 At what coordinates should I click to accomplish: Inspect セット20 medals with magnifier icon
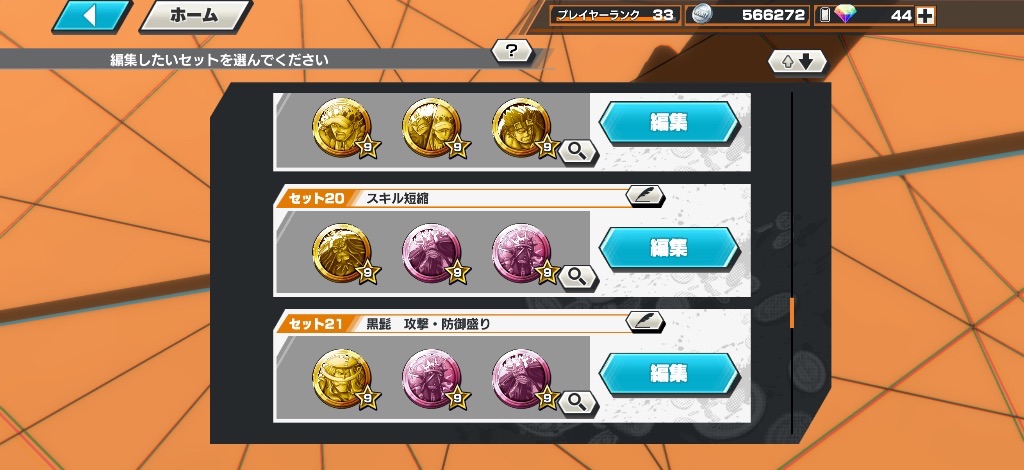point(577,277)
